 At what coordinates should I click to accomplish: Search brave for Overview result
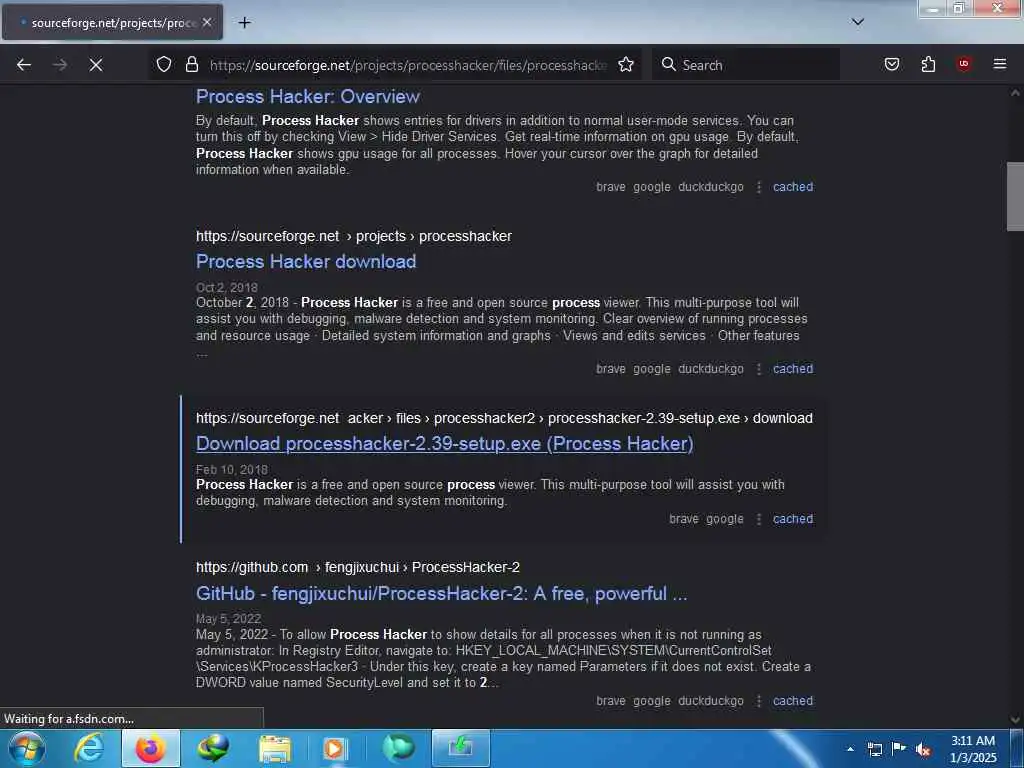coord(611,187)
